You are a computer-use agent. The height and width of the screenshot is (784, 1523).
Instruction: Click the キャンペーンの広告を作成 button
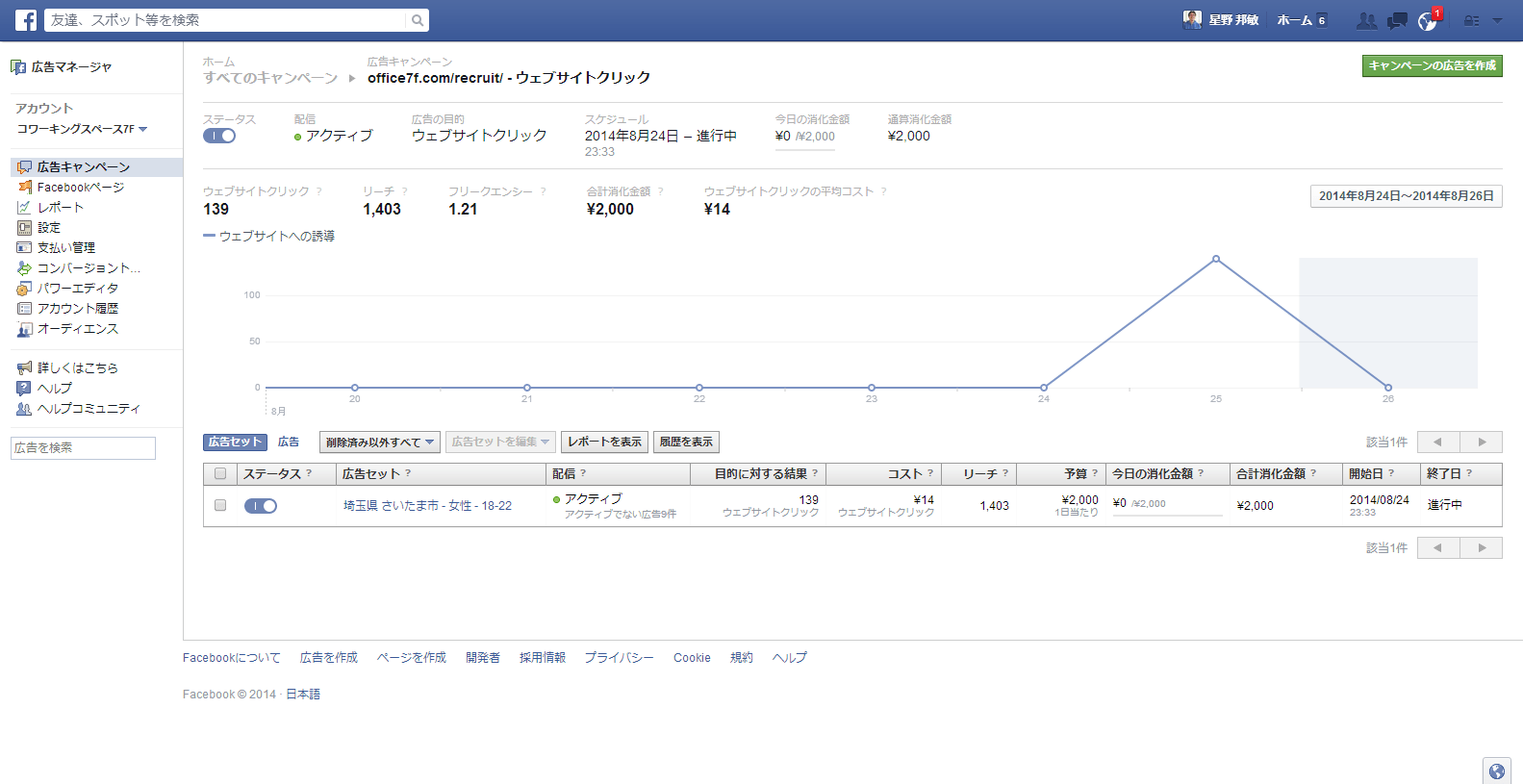tap(1433, 65)
